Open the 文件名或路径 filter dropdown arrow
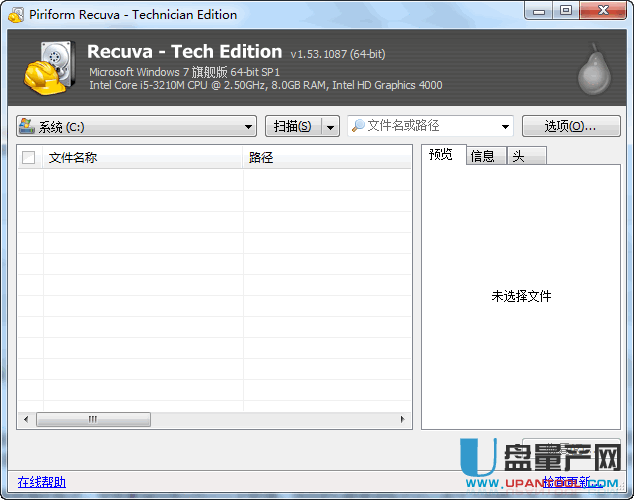The width and height of the screenshot is (634, 500). 505,126
